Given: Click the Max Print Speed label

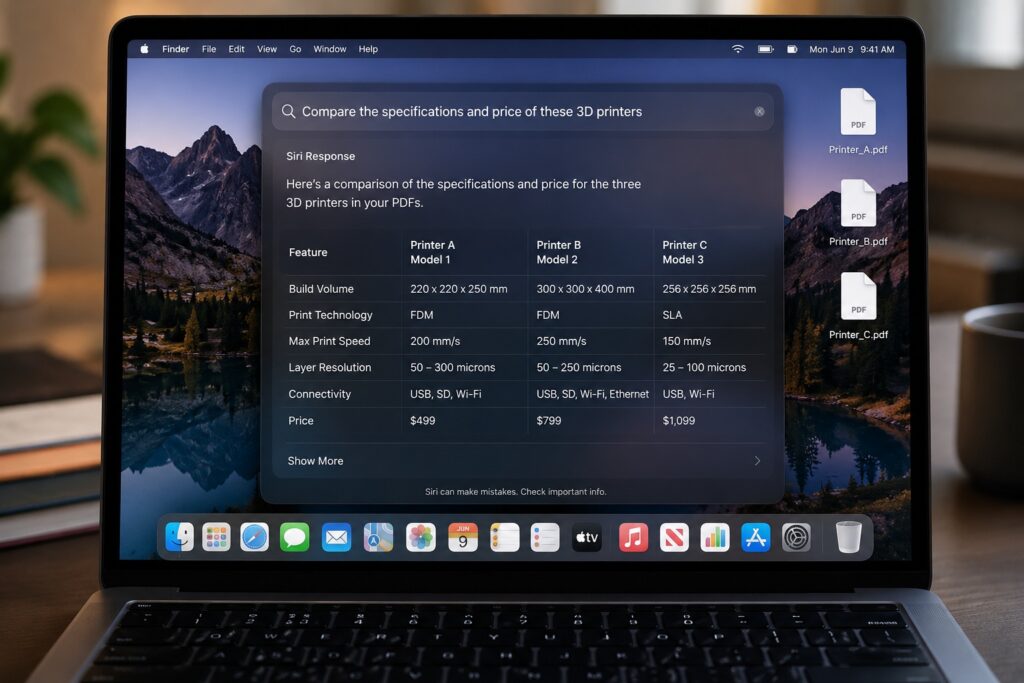Looking at the screenshot, I should 329,341.
